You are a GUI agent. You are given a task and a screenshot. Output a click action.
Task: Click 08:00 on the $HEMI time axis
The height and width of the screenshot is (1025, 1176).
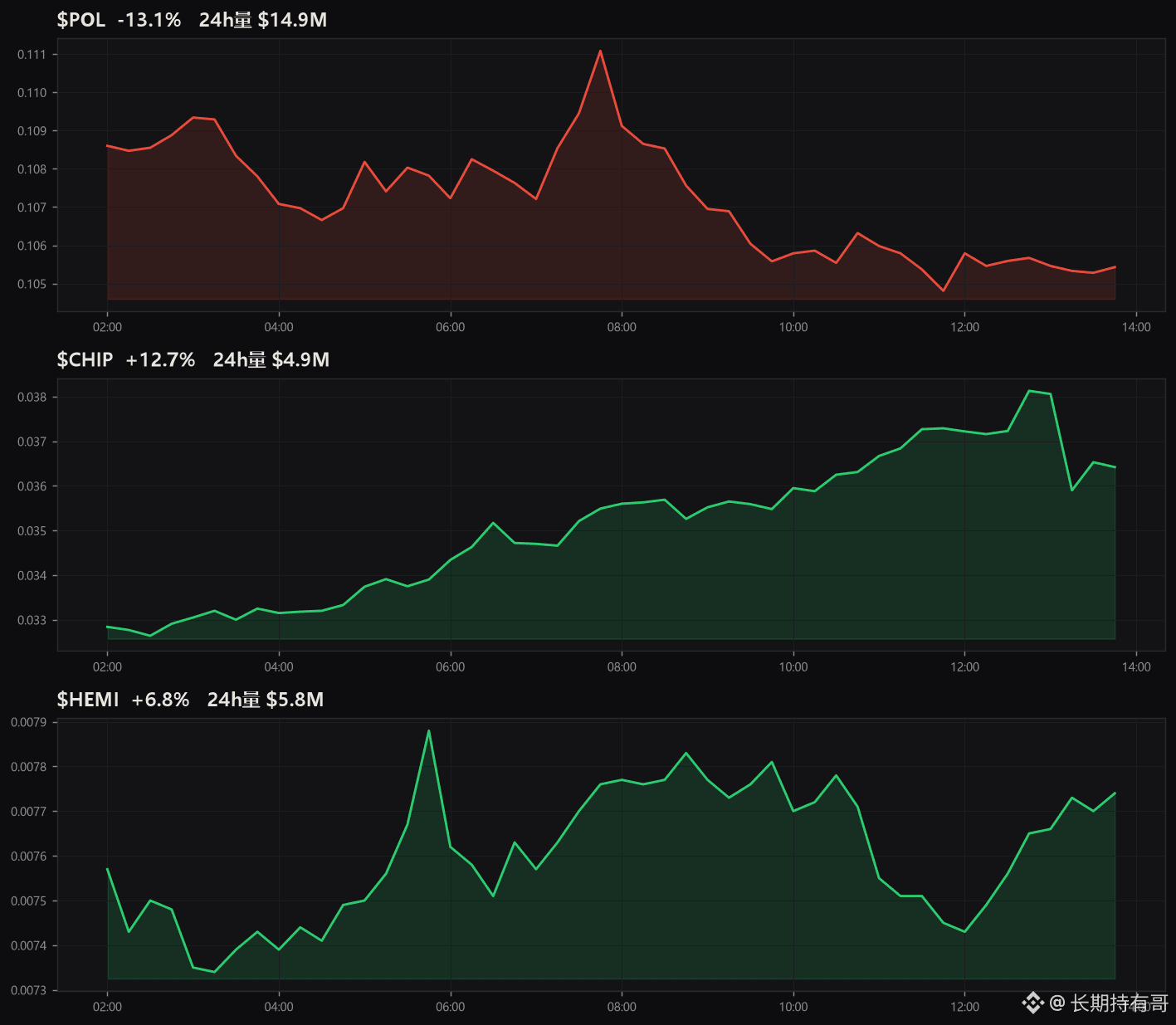[x=622, y=1007]
